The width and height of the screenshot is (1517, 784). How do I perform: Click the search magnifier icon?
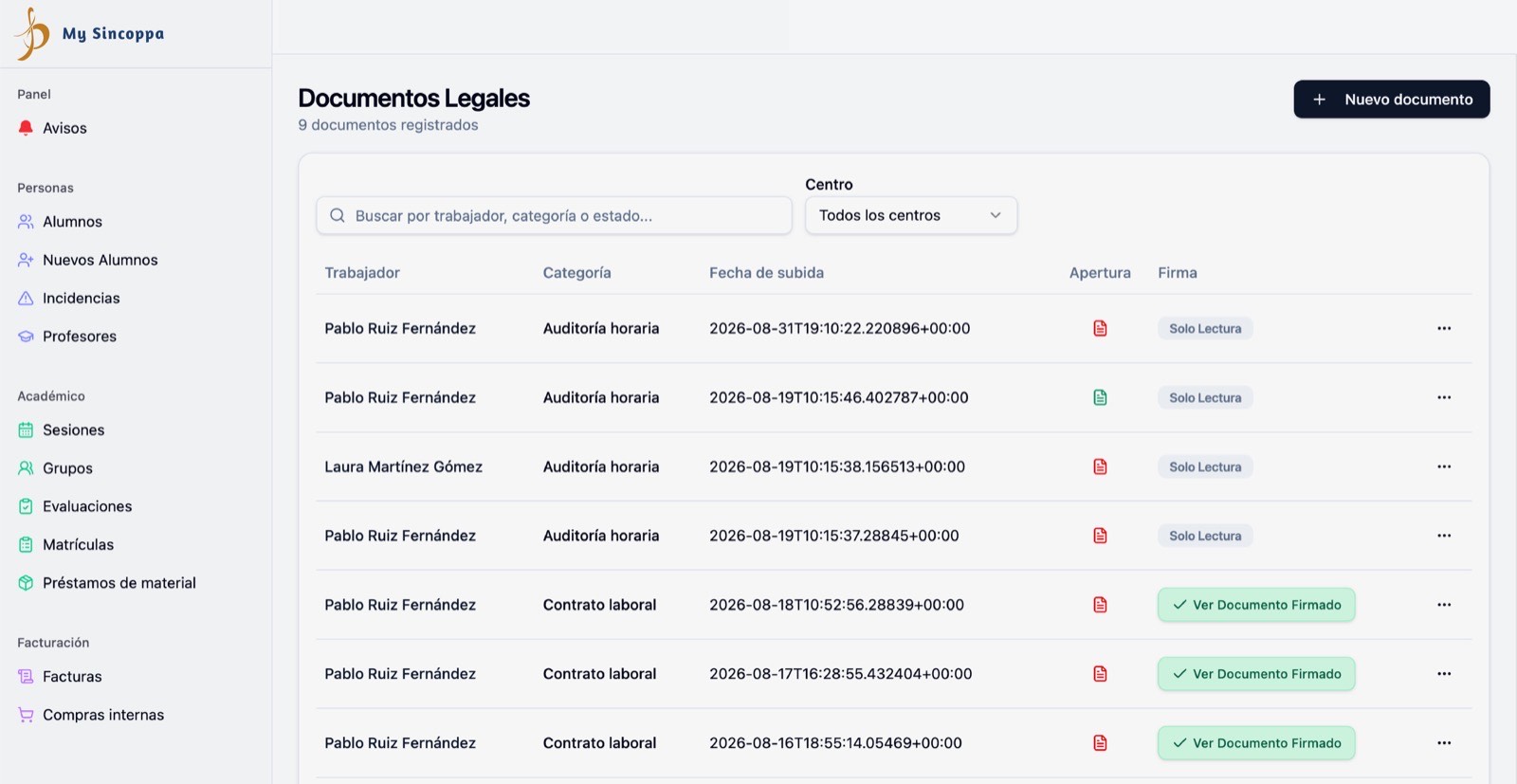337,215
